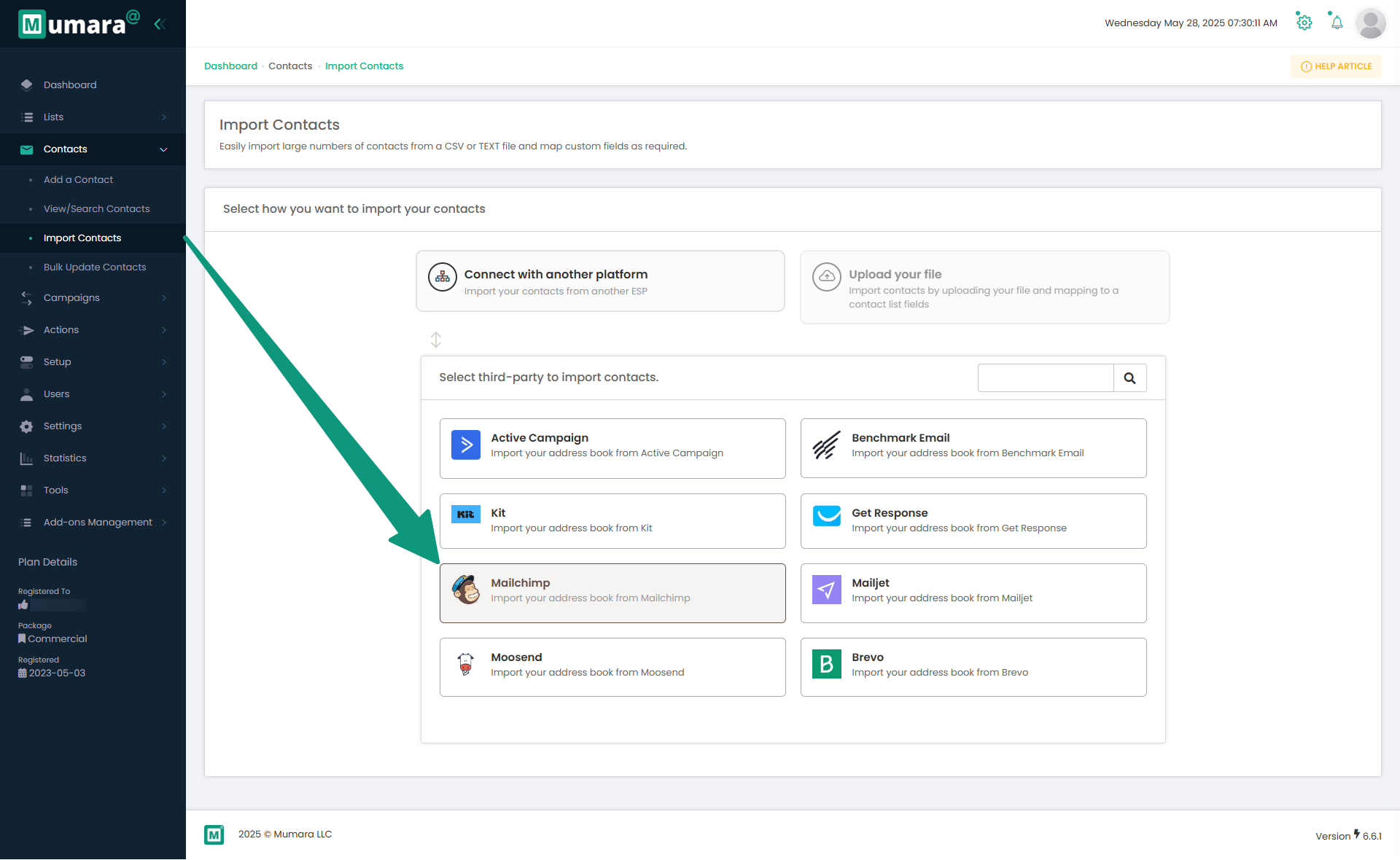Expand the Users menu chevron
The height and width of the screenshot is (860, 1400).
click(164, 394)
